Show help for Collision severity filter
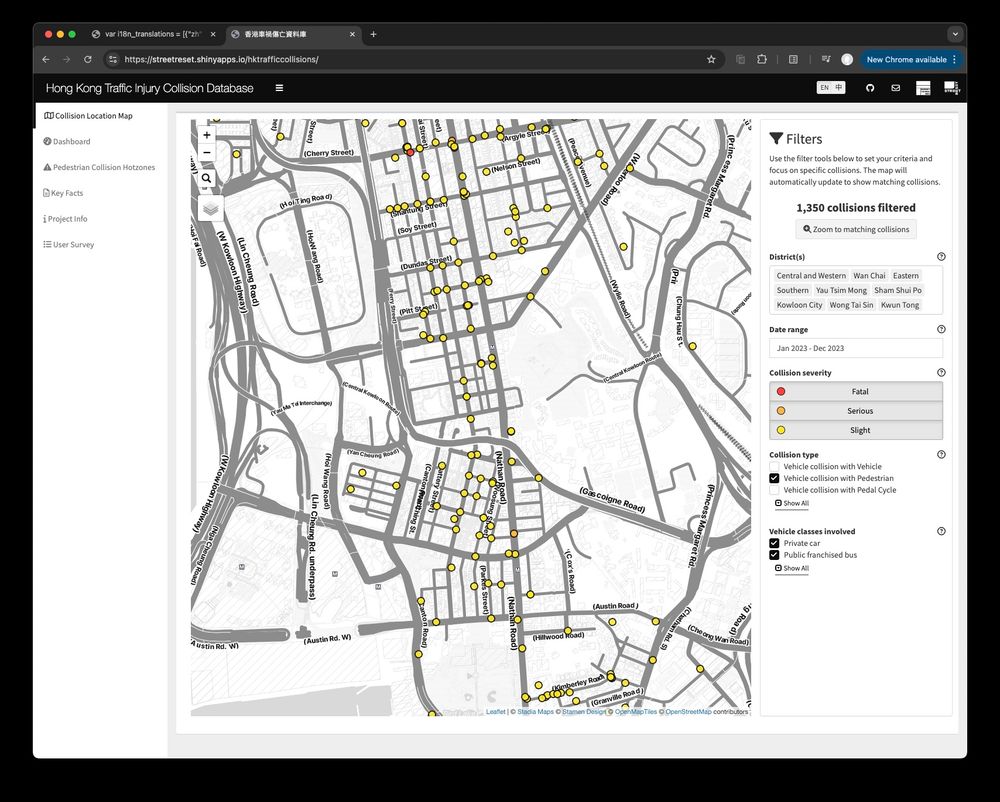 click(941, 373)
